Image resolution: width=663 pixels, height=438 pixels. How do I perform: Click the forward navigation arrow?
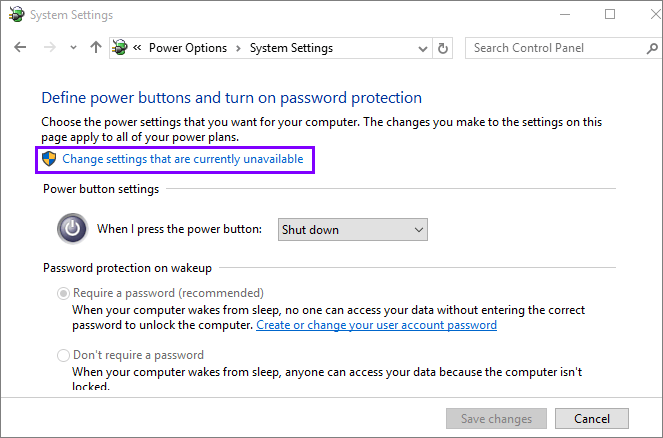(48, 48)
